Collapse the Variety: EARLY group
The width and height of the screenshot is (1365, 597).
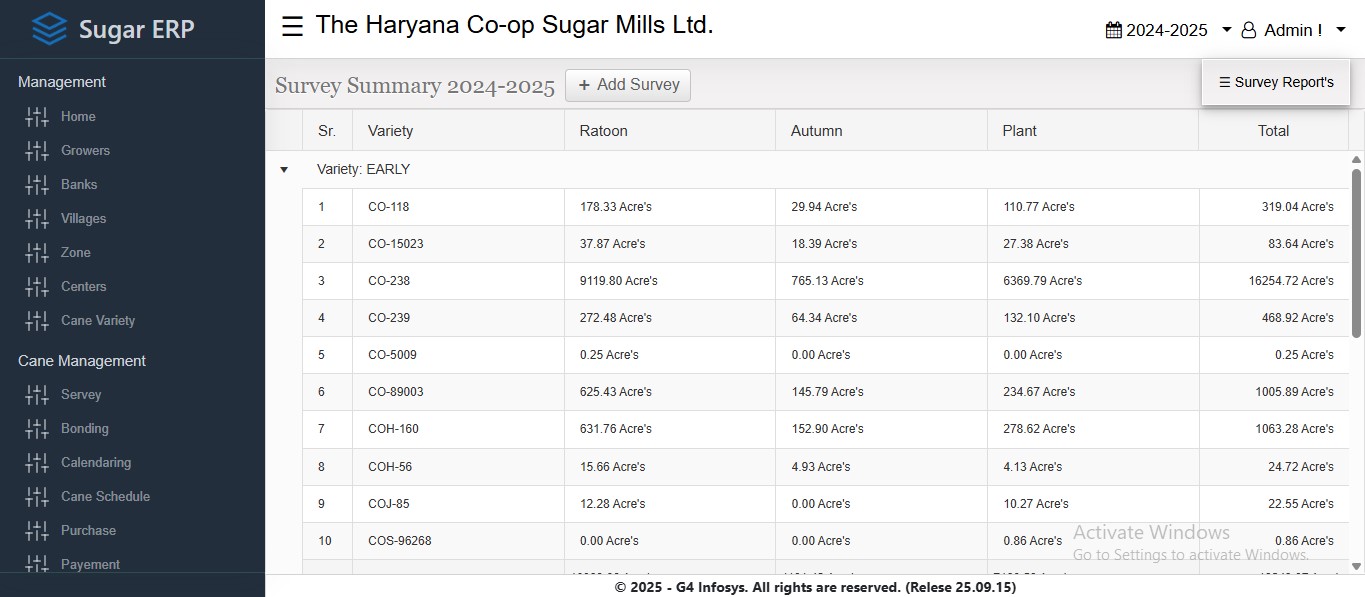[284, 170]
